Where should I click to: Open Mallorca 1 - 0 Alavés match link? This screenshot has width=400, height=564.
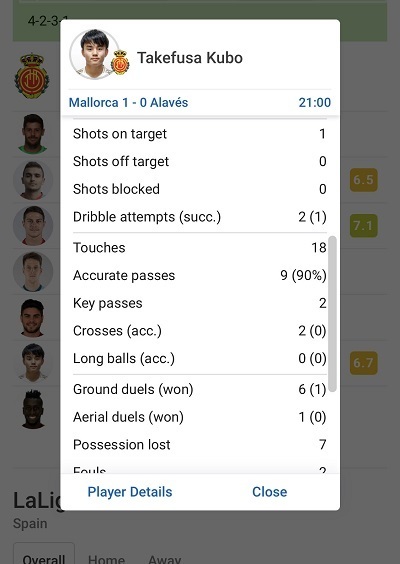point(128,103)
